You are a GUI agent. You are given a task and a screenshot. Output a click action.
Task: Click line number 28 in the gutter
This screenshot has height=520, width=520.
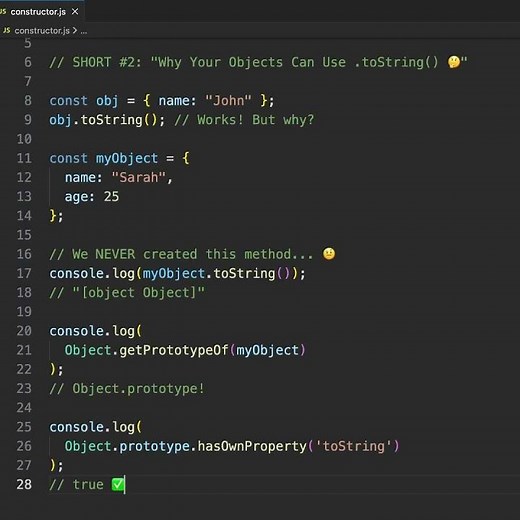click(x=24, y=484)
